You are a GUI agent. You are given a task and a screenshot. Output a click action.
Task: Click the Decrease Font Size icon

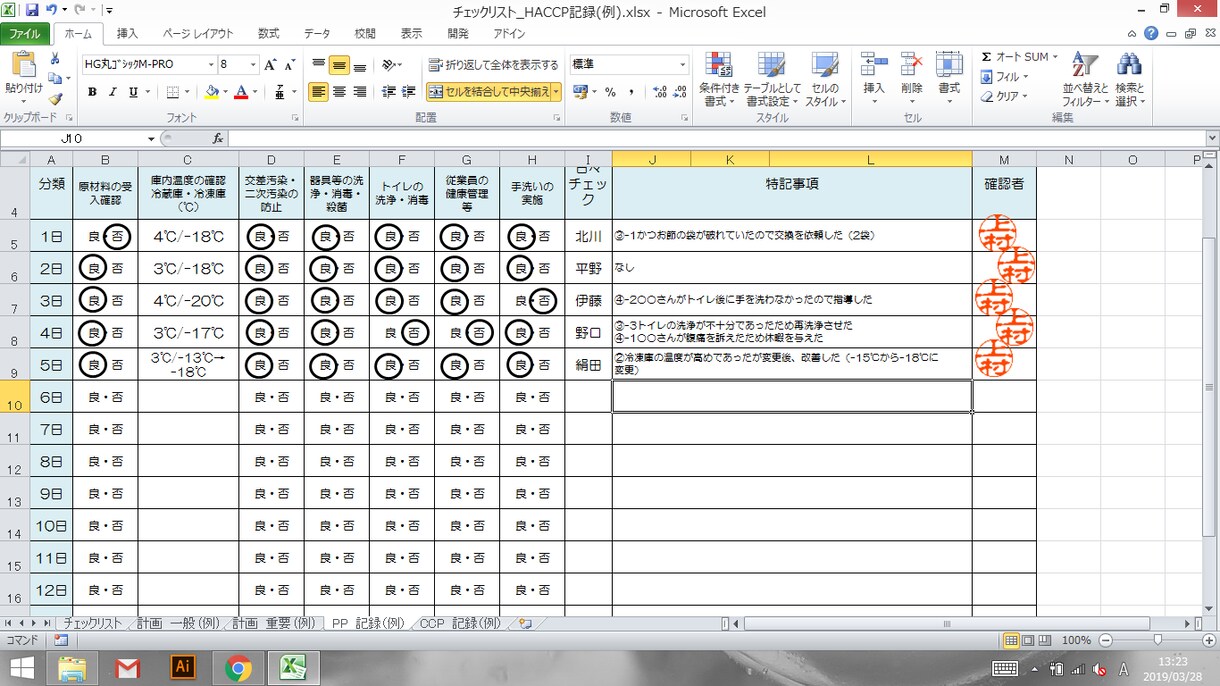pyautogui.click(x=289, y=65)
